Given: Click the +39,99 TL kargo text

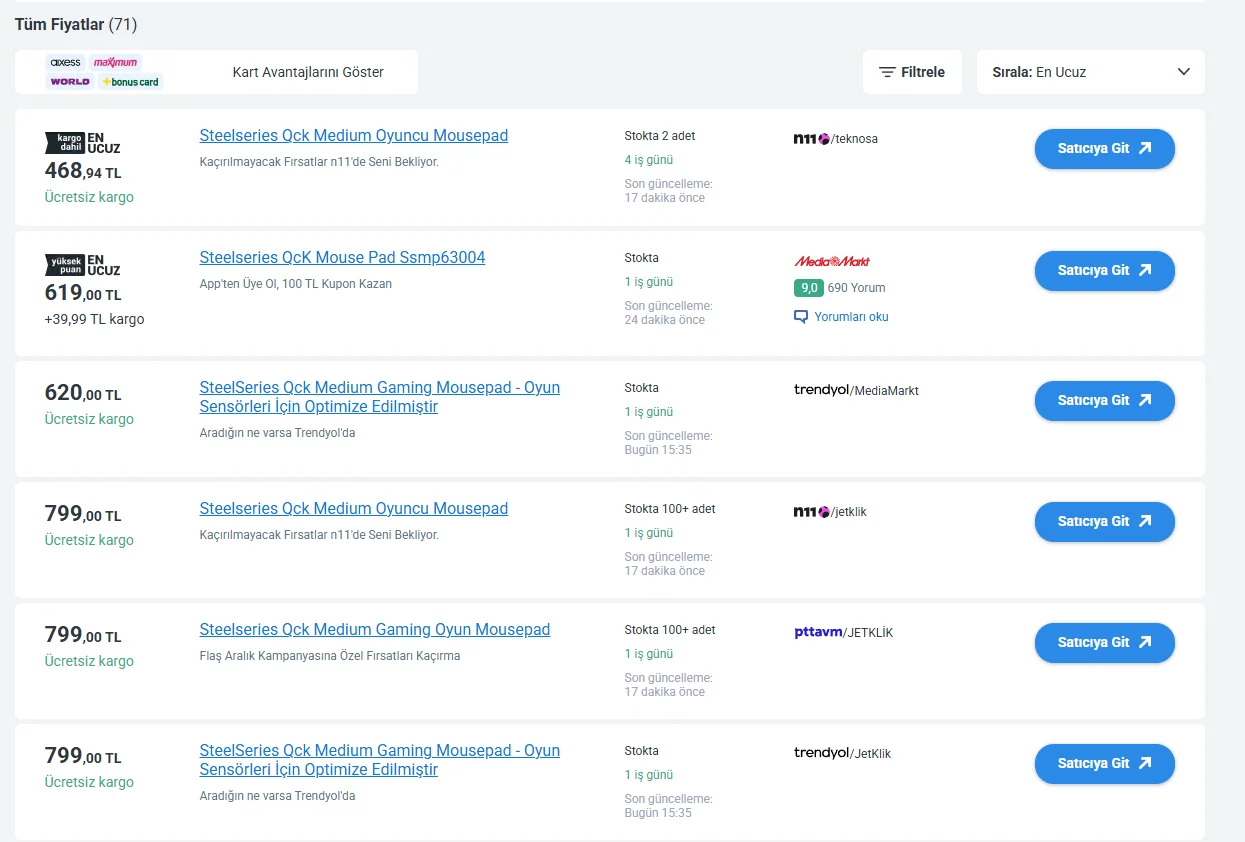Looking at the screenshot, I should pos(94,320).
